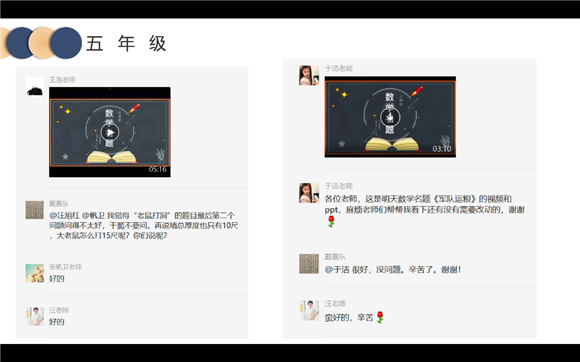Click 汪老师's avatar in left chat
Screen dimensions: 580x362
[34, 316]
